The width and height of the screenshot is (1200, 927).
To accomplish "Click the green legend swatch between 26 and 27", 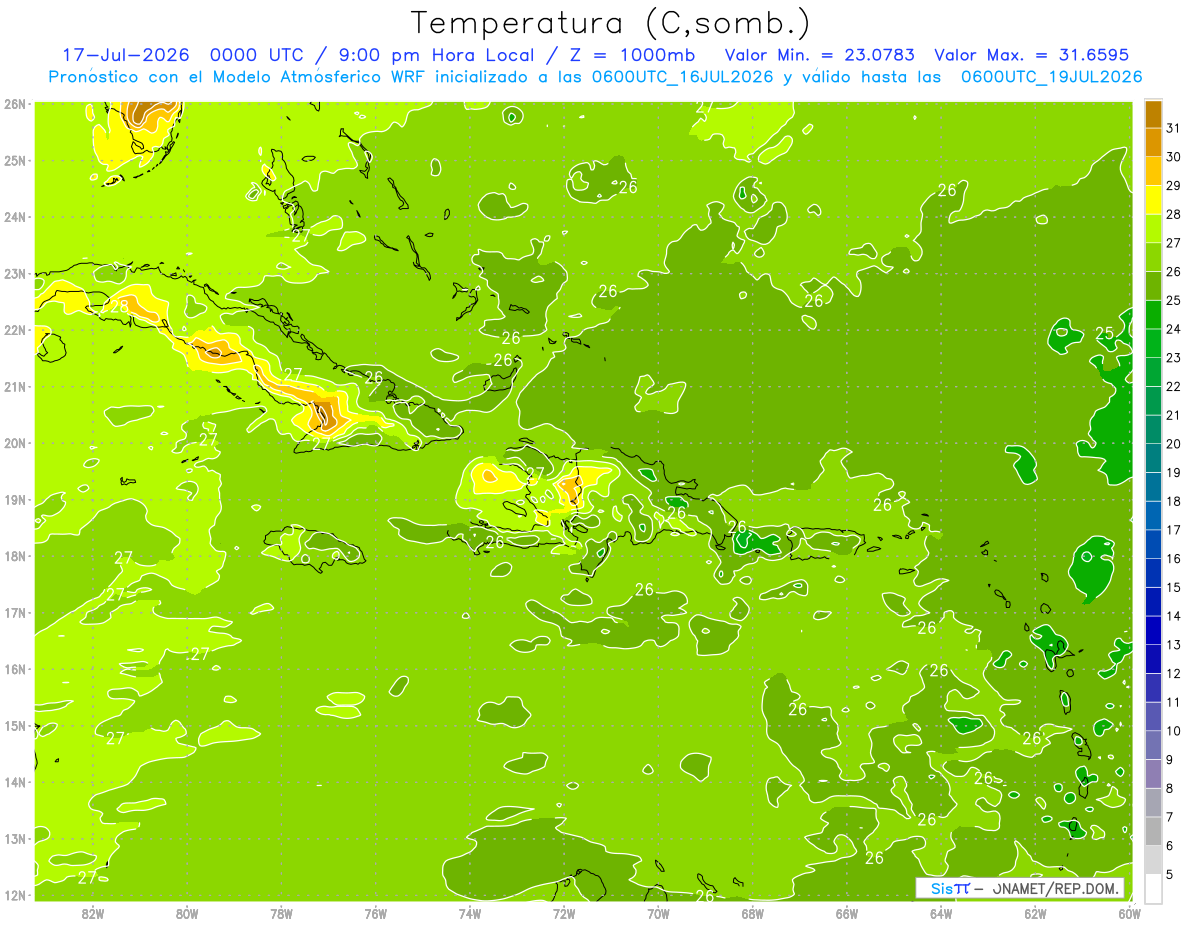I will pyautogui.click(x=1153, y=257).
